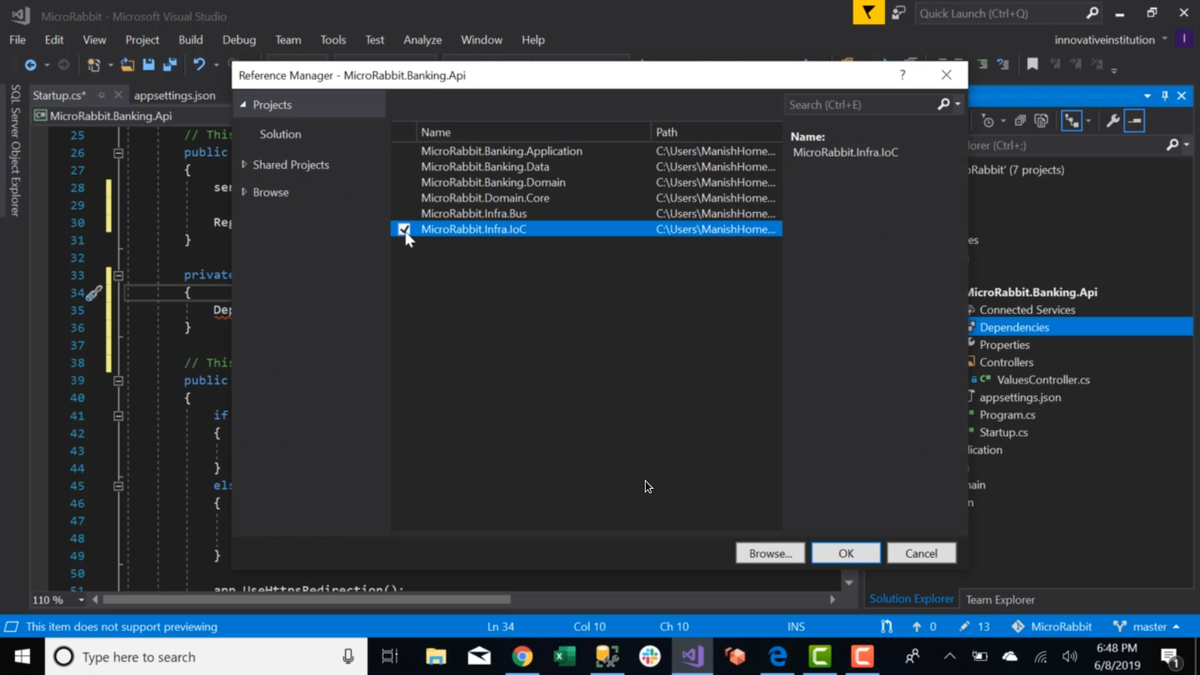Click the Quick Launch input field
The height and width of the screenshot is (675, 1200).
click(999, 13)
